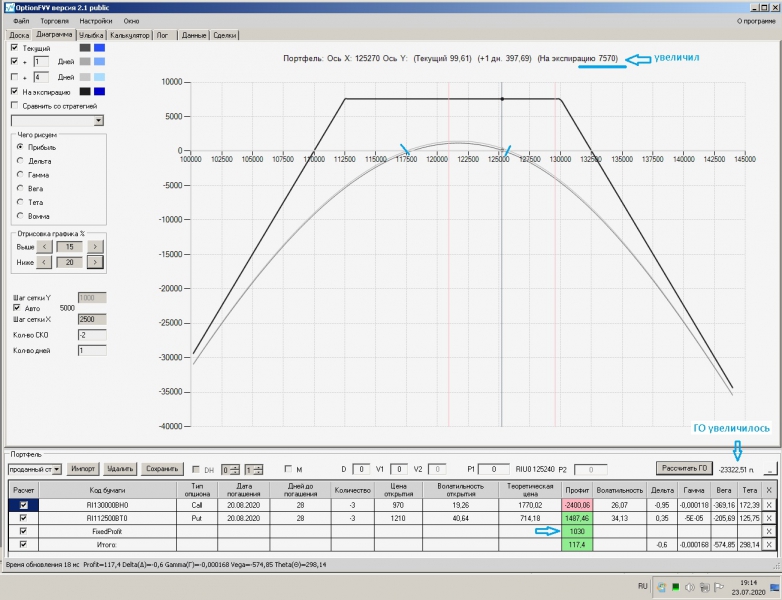The width and height of the screenshot is (782, 600).
Task: Switch to the Калькулятор tab
Action: pos(130,35)
